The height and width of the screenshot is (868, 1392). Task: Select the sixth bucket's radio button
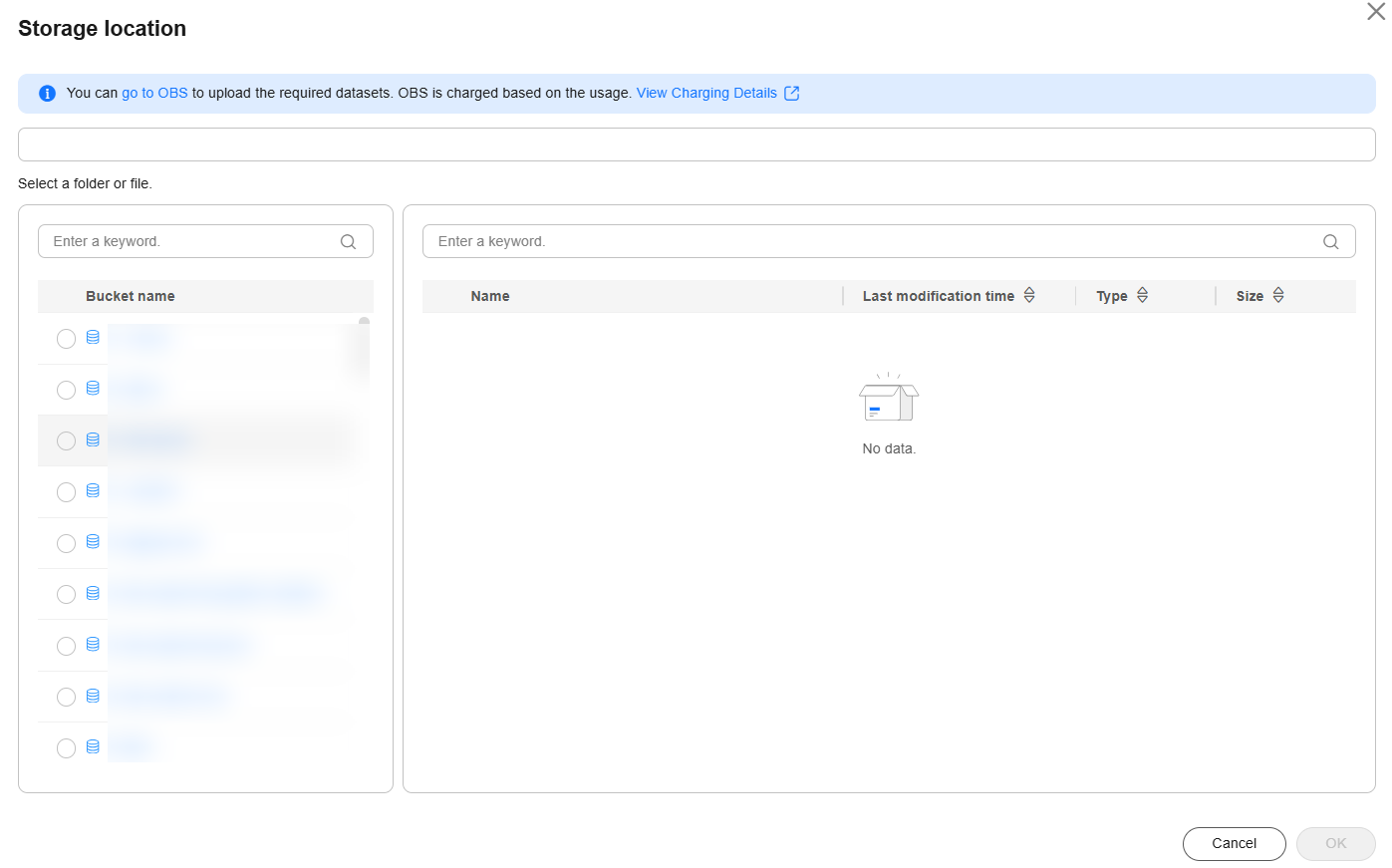click(x=66, y=594)
